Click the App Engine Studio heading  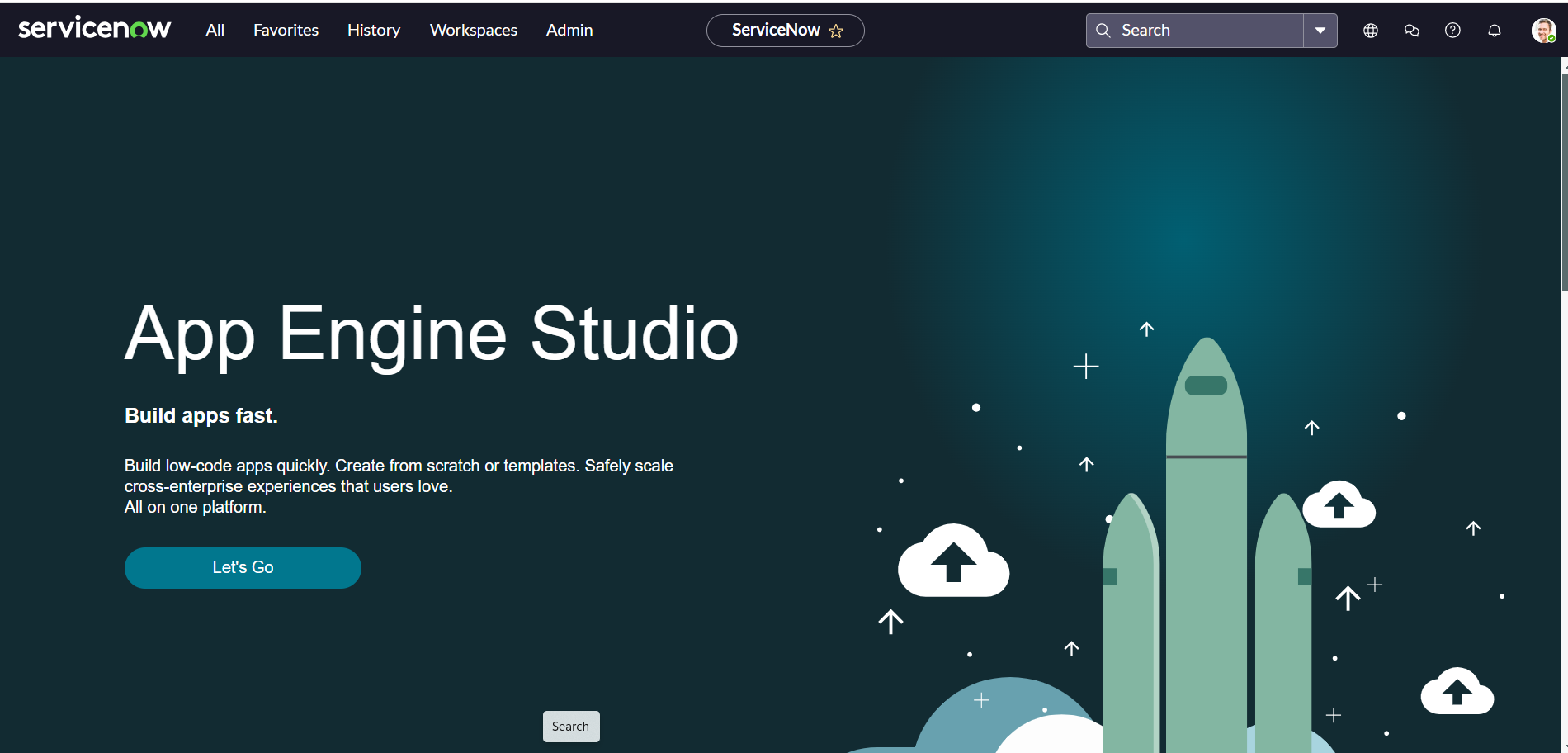431,334
